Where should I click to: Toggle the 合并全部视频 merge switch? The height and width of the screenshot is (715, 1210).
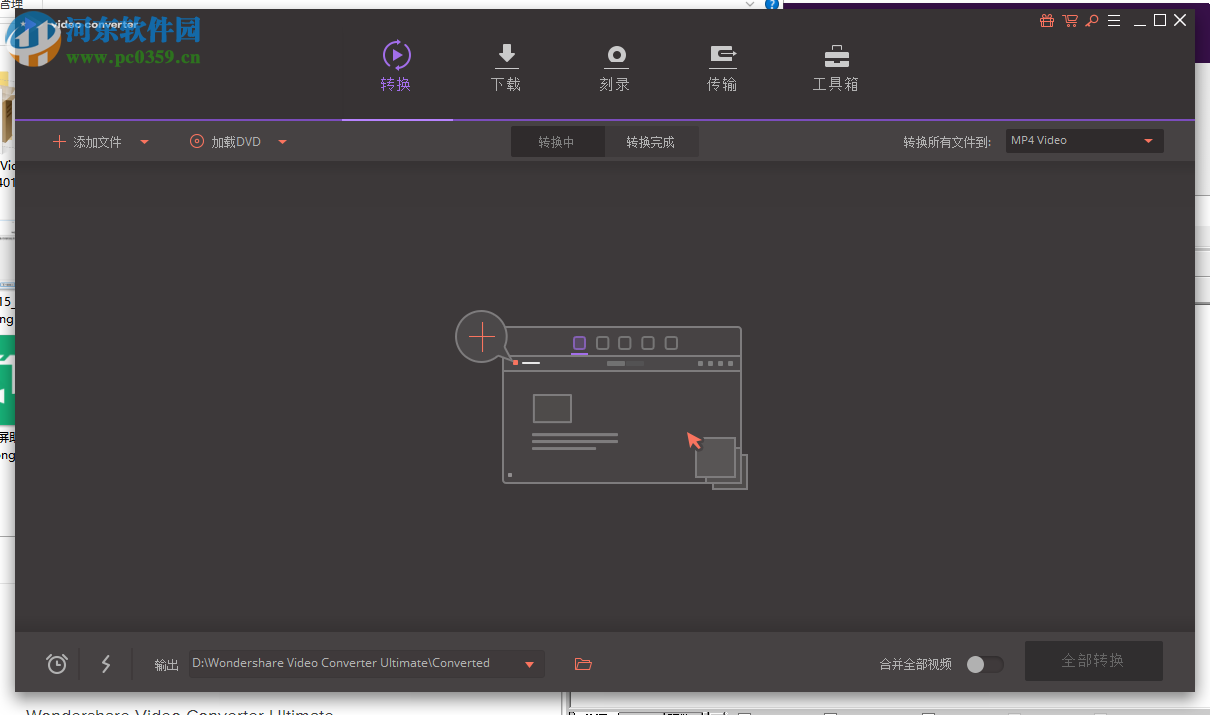coord(985,664)
